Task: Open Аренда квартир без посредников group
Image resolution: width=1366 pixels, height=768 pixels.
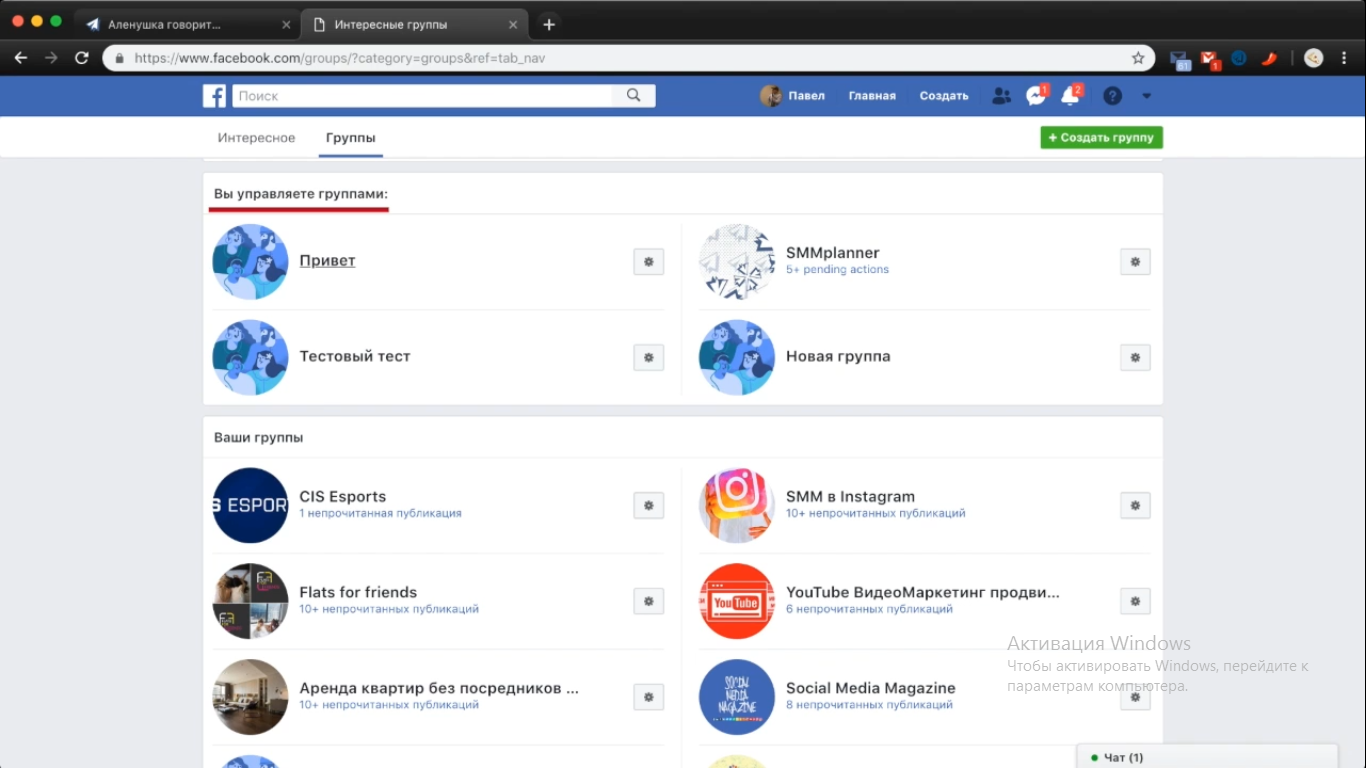Action: [x=439, y=688]
